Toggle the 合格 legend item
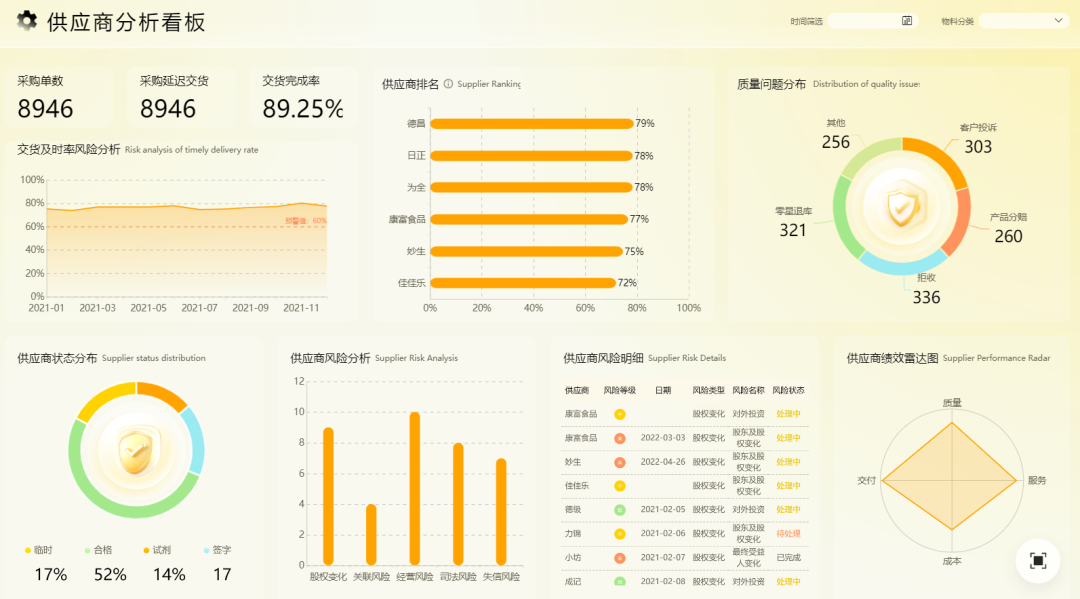This screenshot has width=1080, height=599. tap(98, 550)
